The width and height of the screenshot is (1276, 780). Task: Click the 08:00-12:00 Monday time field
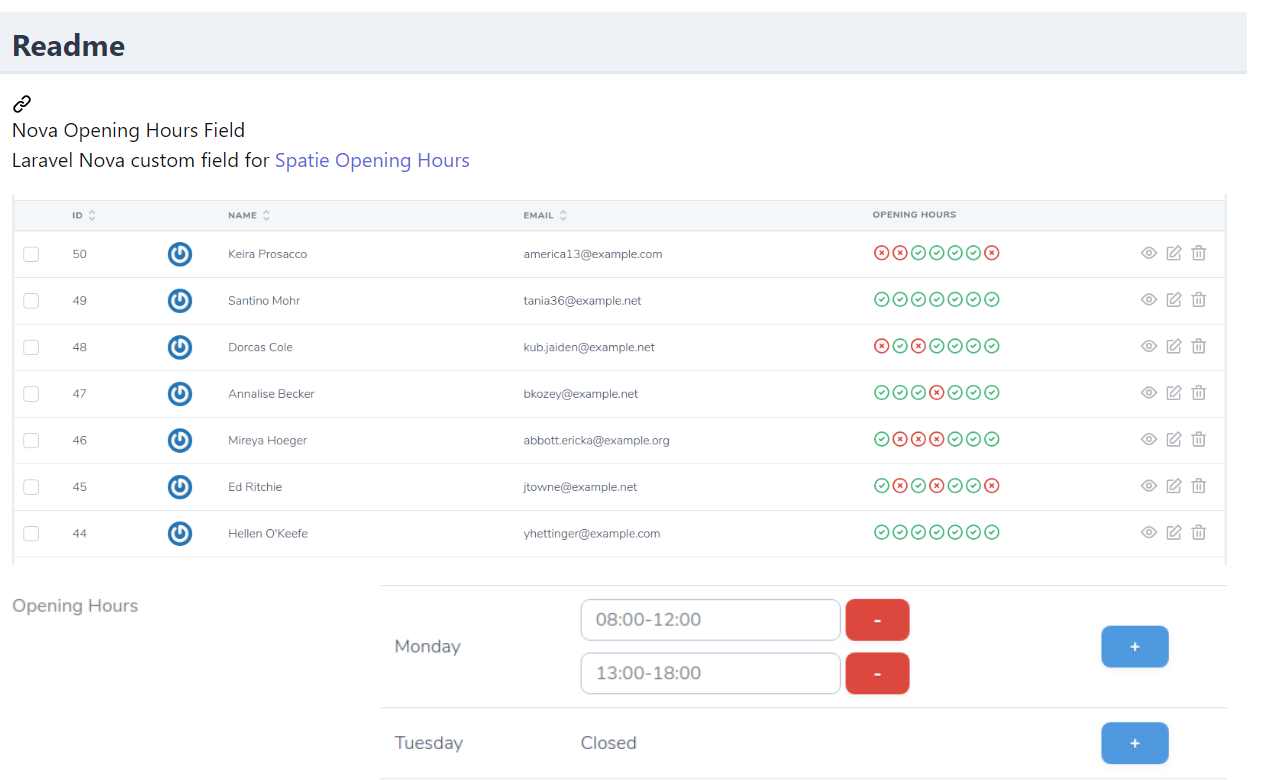[710, 620]
